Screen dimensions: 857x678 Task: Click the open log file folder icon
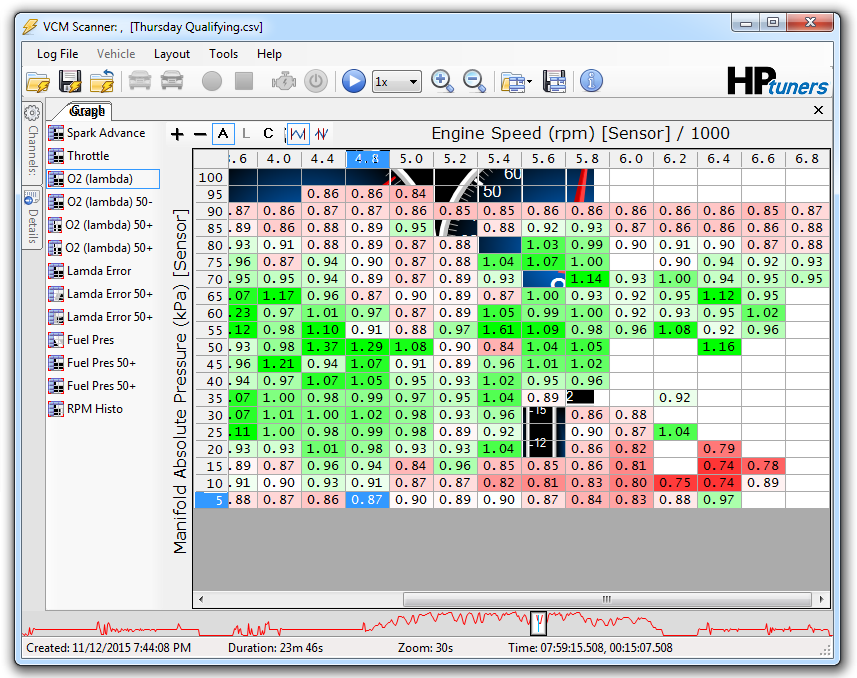(x=38, y=81)
